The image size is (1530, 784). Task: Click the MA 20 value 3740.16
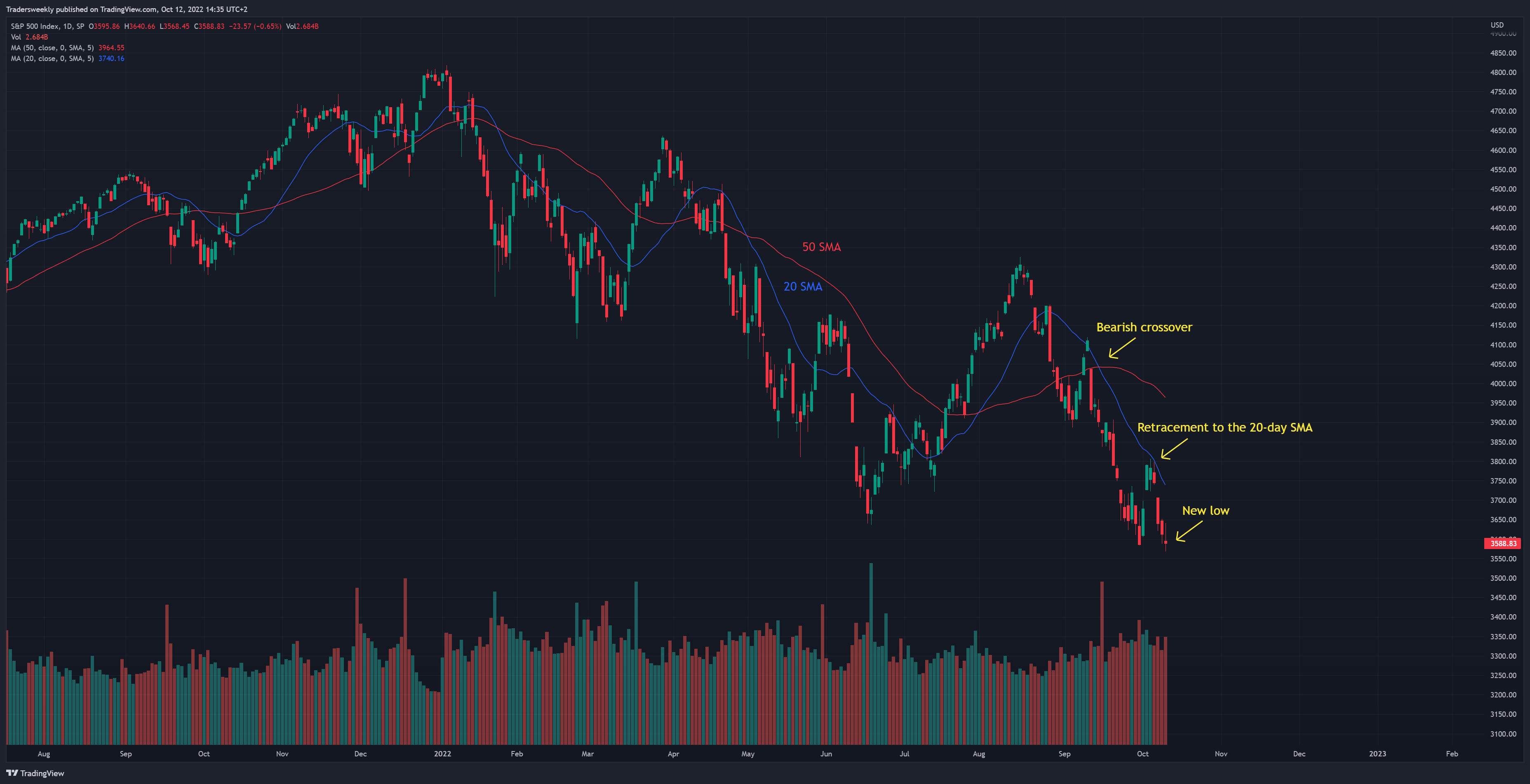(x=111, y=58)
